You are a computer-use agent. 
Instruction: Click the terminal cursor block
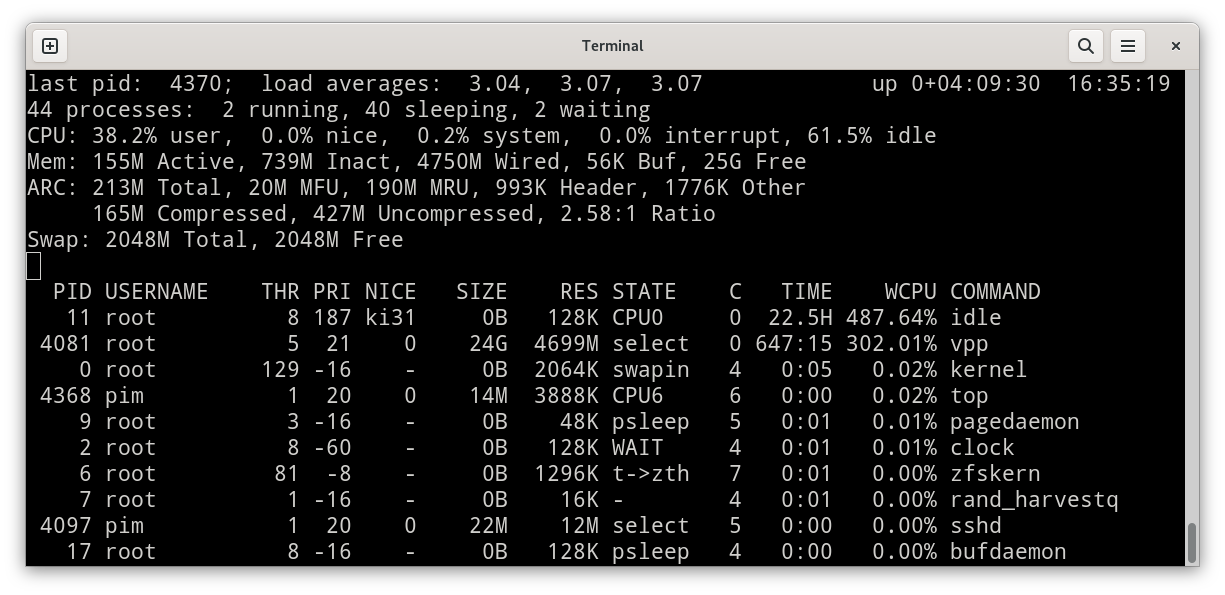(34, 266)
